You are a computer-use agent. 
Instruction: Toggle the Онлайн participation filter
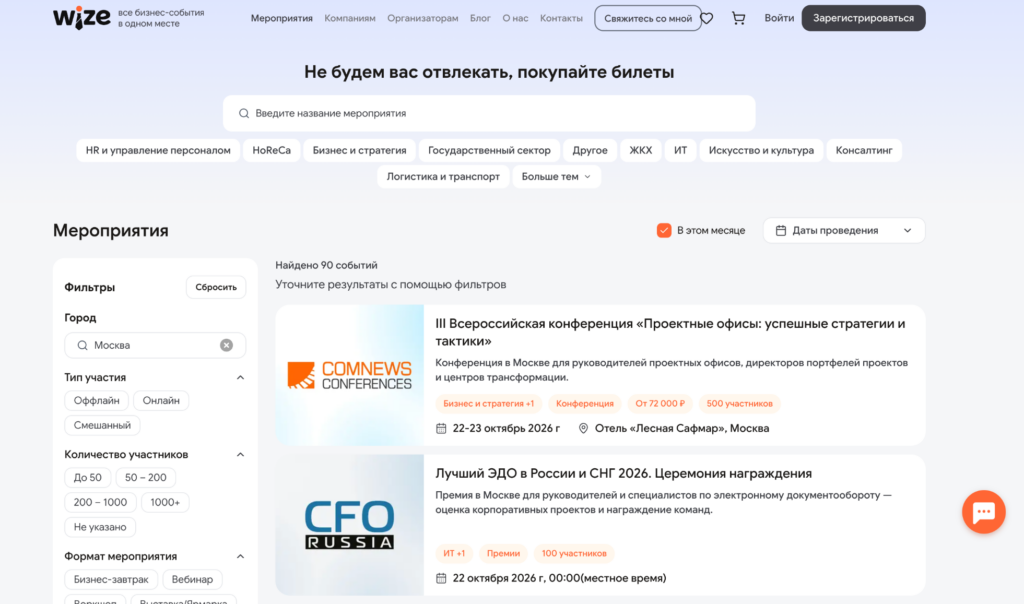click(x=161, y=401)
